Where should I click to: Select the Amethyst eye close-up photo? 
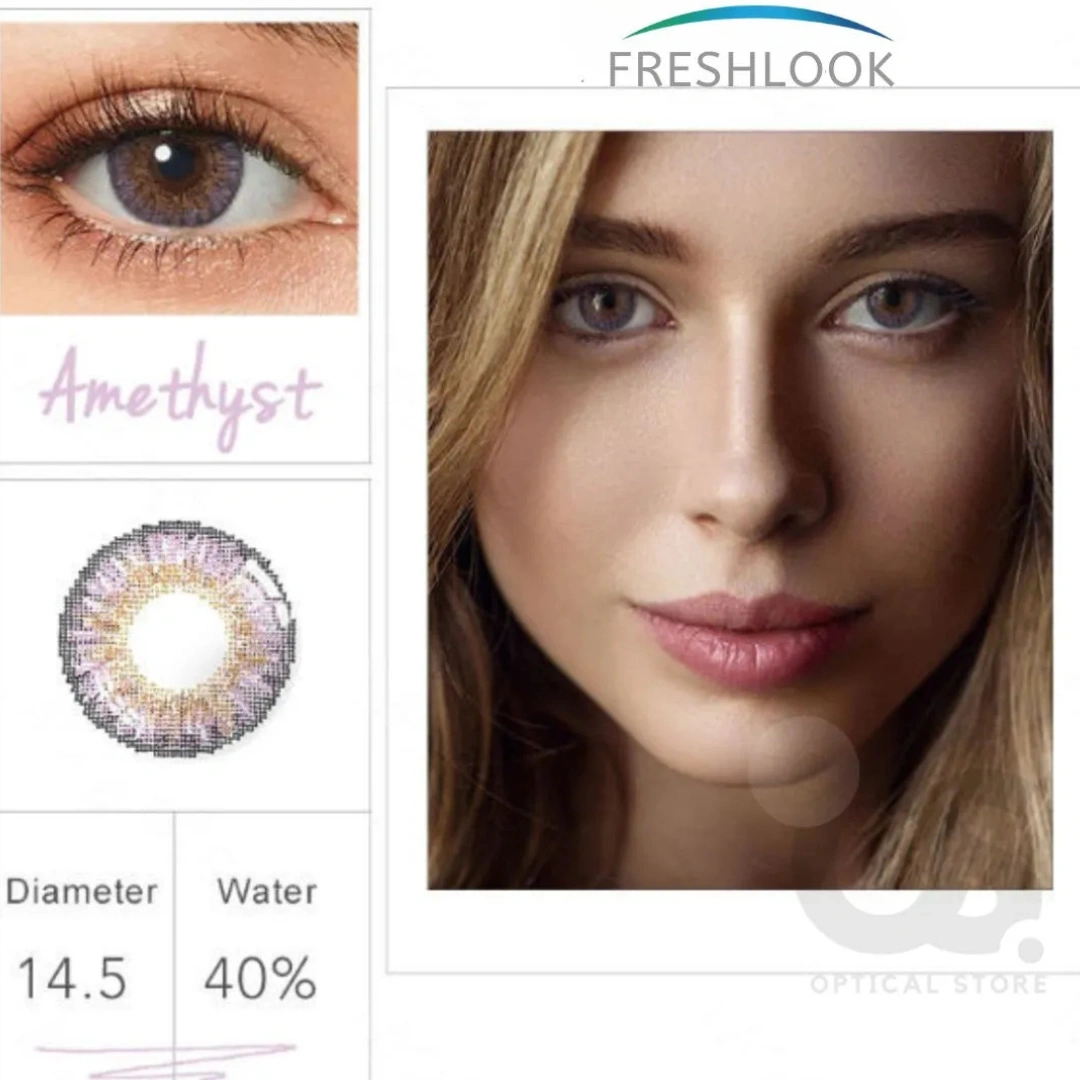tap(179, 168)
